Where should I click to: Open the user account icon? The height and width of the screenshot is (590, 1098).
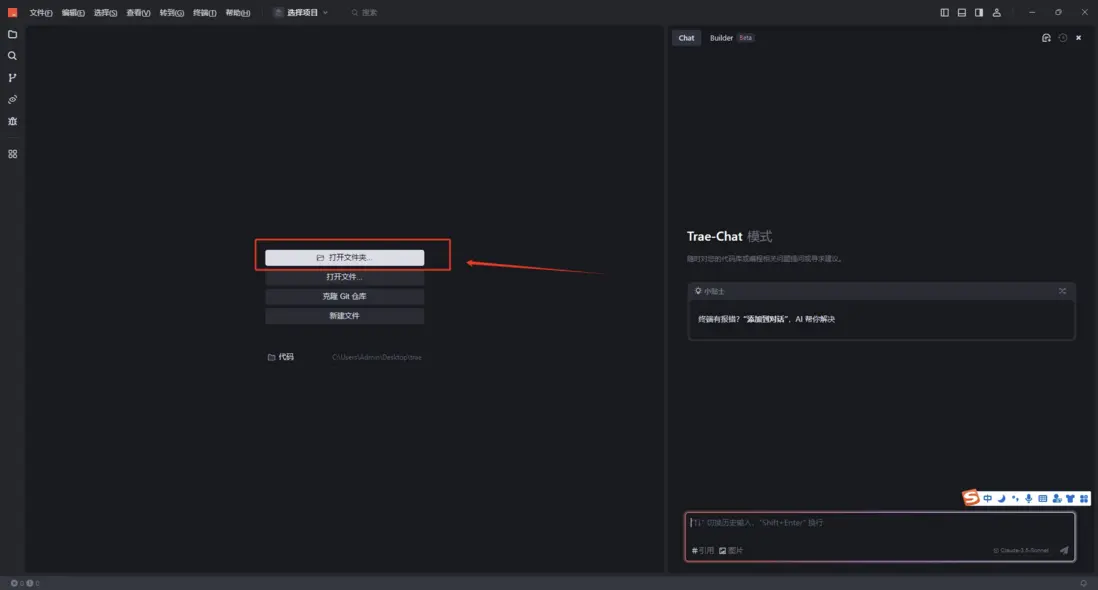tap(996, 13)
